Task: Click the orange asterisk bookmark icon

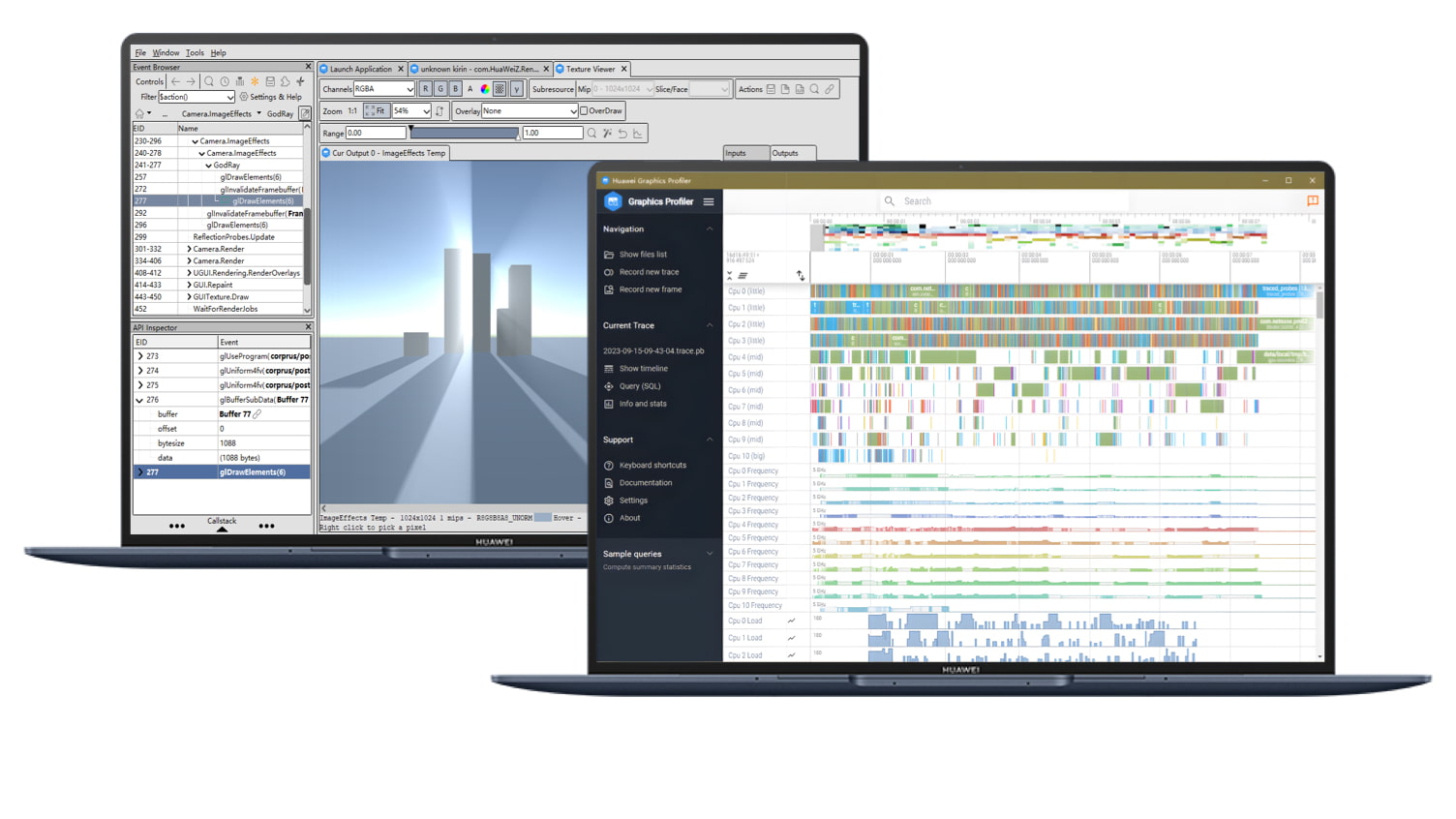Action: coord(255,82)
